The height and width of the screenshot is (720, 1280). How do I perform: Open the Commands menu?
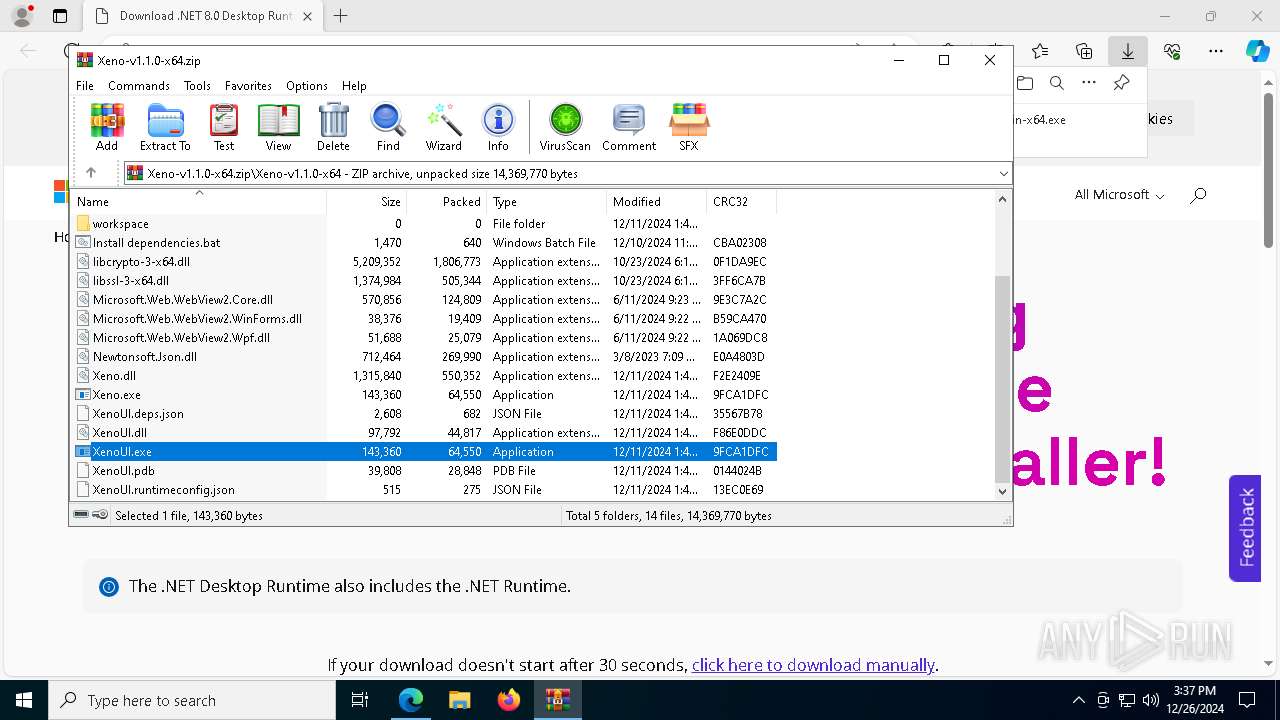tap(139, 86)
